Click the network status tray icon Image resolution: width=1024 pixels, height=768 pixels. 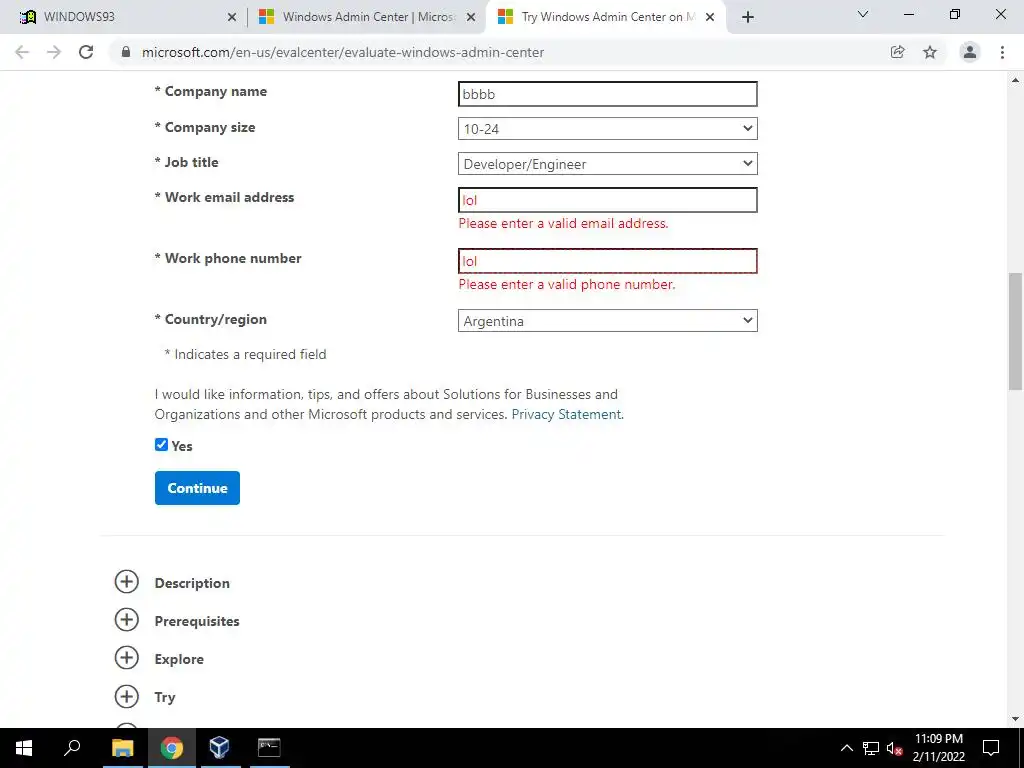point(871,748)
